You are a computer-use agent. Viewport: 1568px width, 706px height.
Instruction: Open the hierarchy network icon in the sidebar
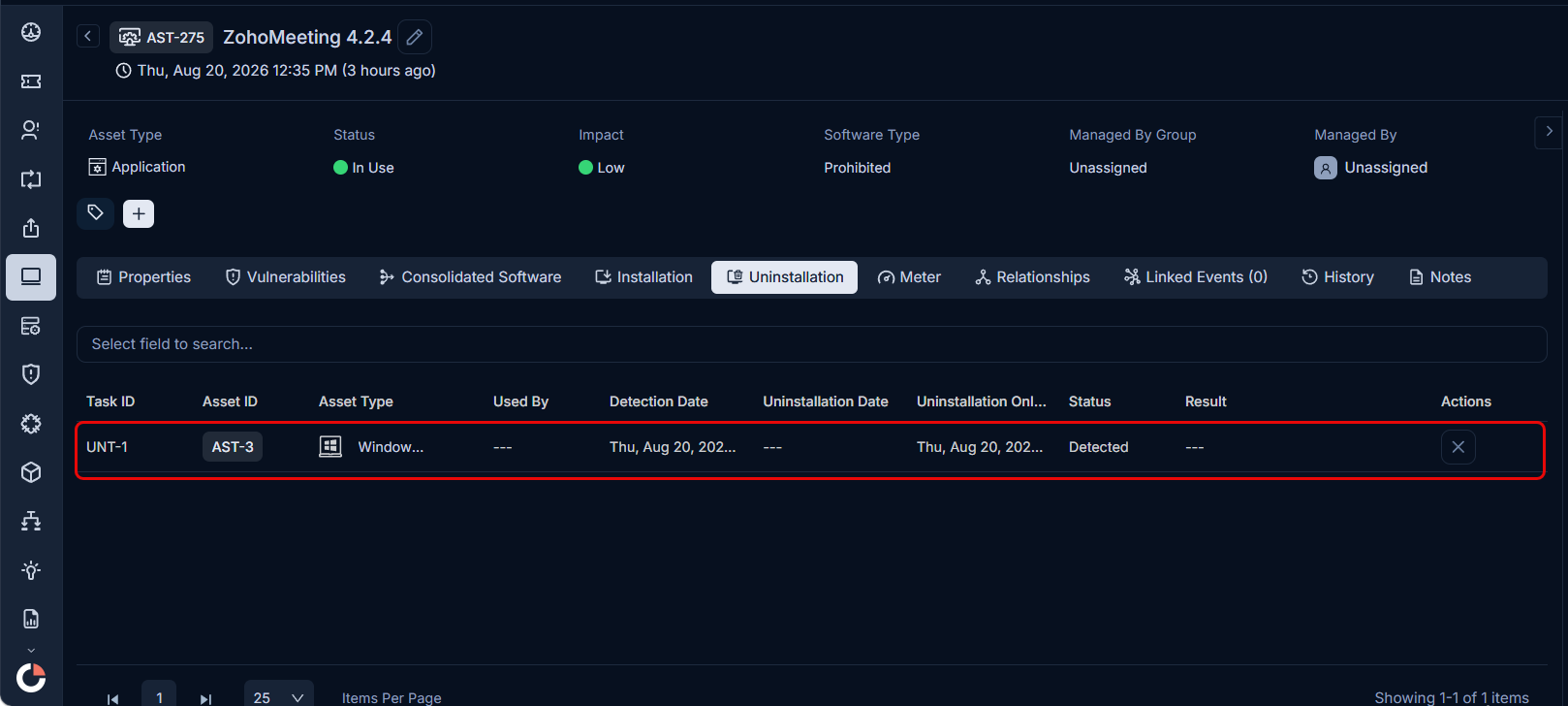[x=31, y=522]
